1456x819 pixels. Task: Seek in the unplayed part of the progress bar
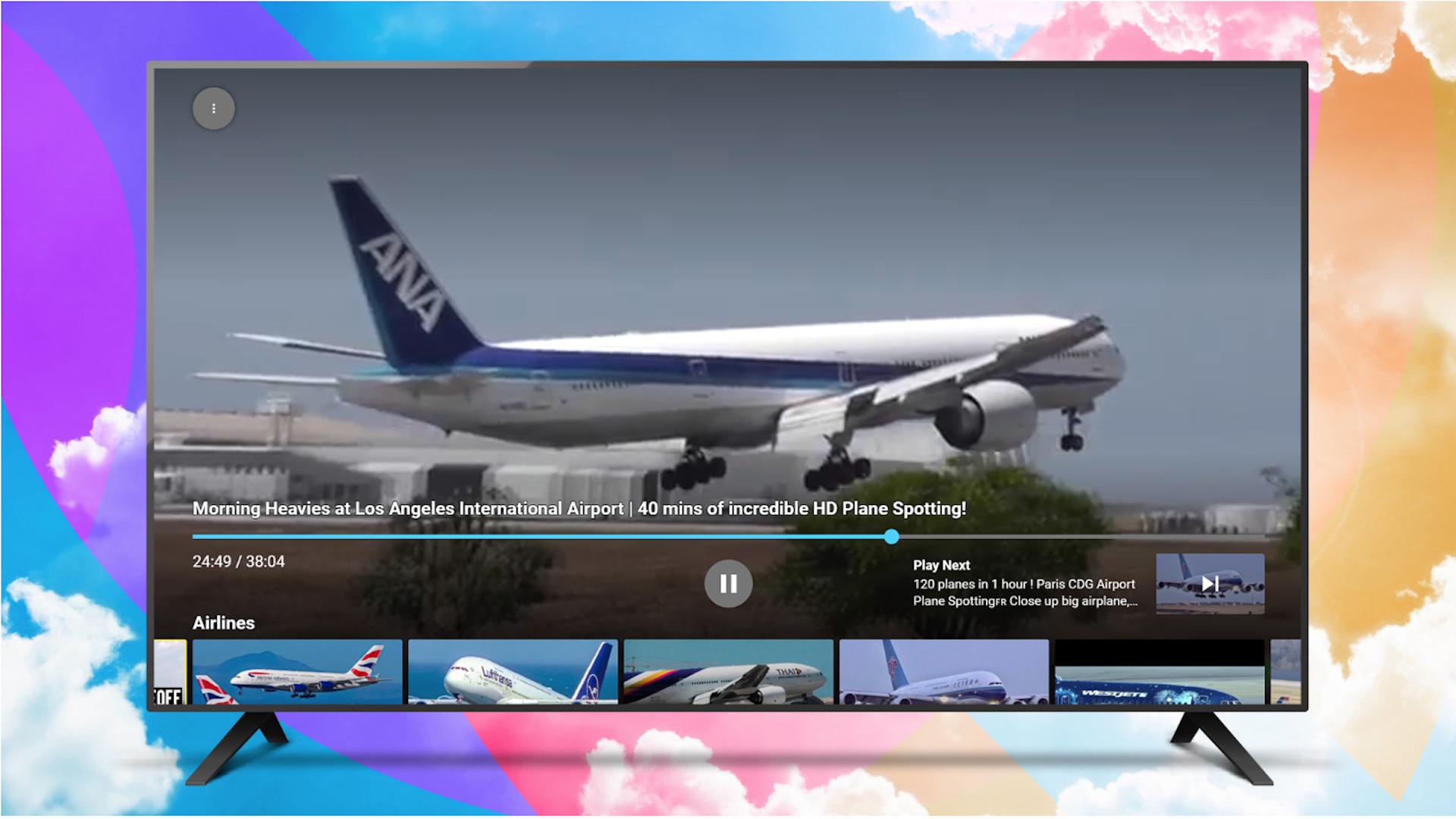(1081, 537)
